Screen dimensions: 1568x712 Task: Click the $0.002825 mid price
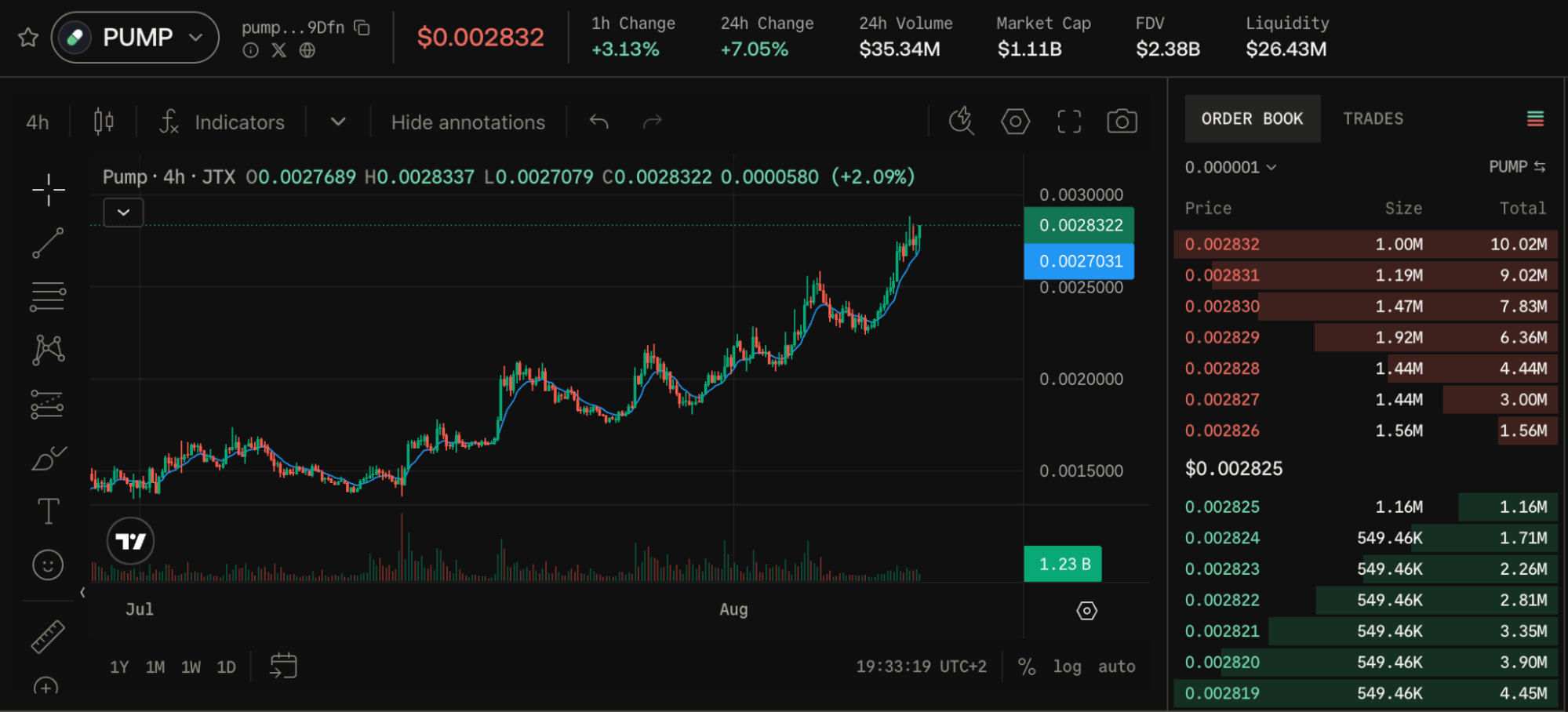pyautogui.click(x=1234, y=469)
